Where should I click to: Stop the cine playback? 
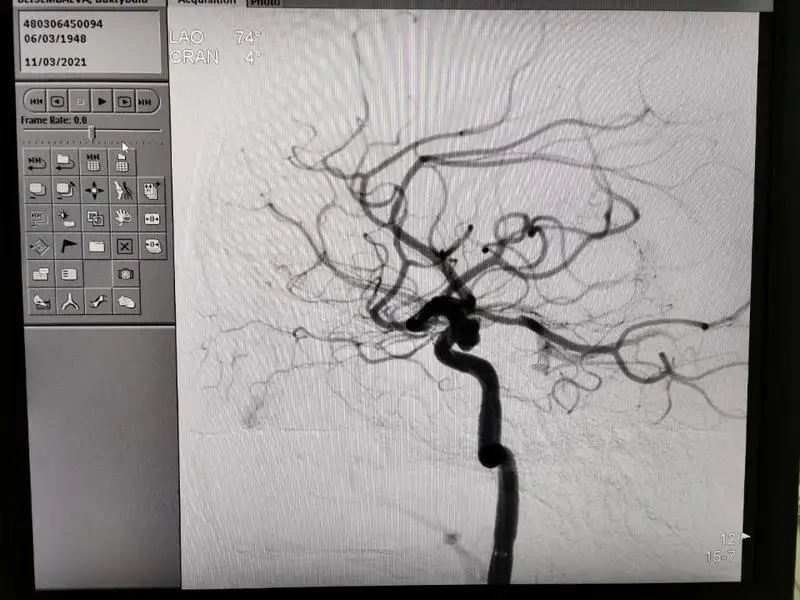(x=80, y=102)
